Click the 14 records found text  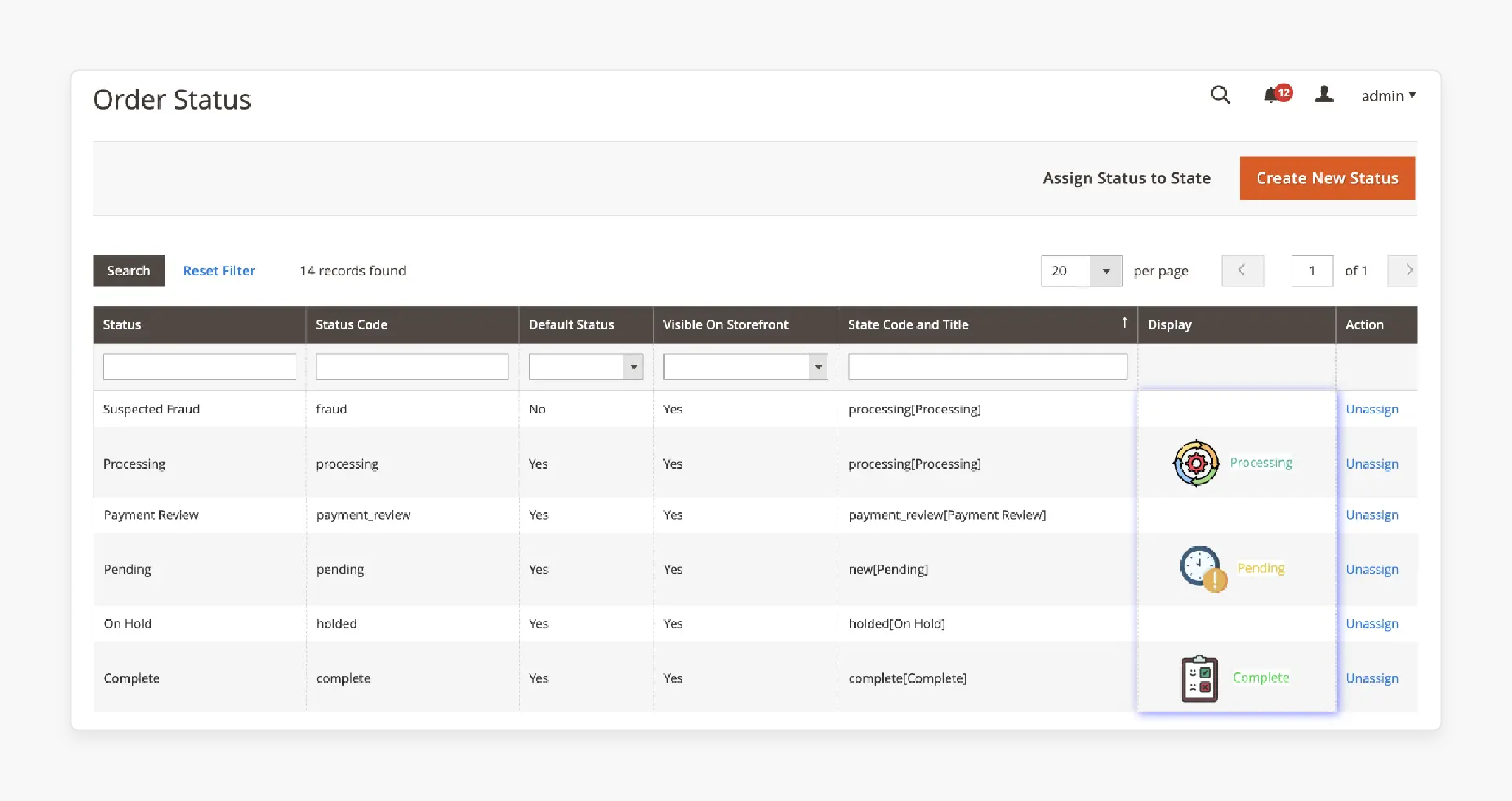click(x=353, y=271)
